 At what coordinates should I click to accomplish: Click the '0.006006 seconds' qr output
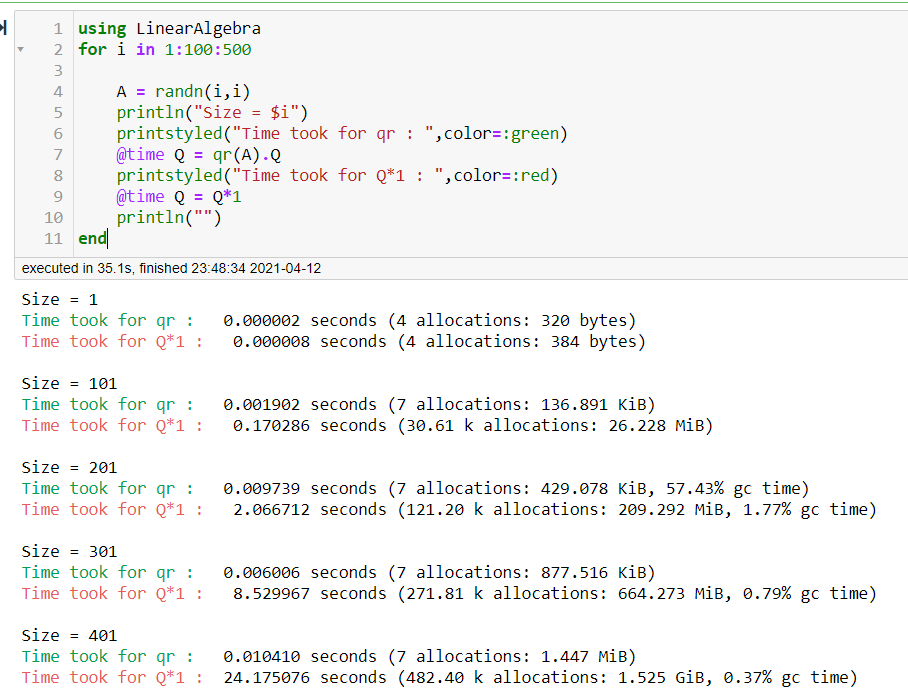(x=300, y=572)
